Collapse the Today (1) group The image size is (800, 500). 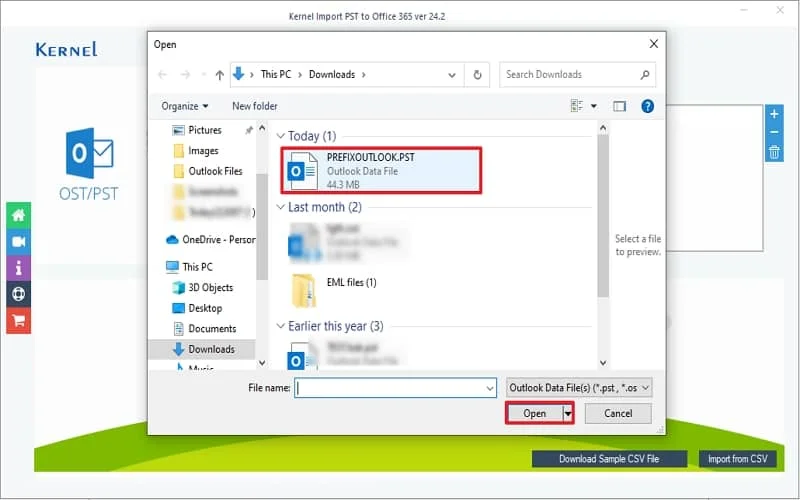tap(280, 136)
